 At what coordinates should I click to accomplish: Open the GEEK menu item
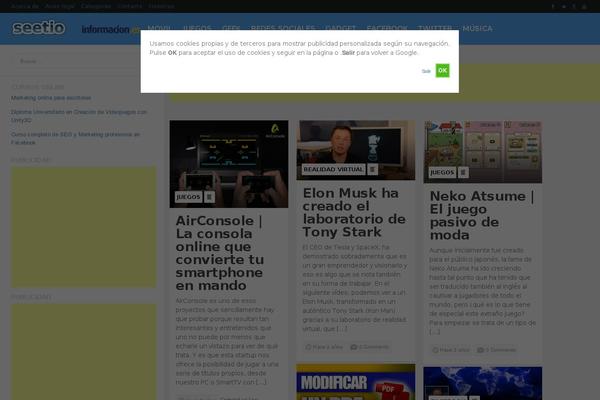coord(231,28)
